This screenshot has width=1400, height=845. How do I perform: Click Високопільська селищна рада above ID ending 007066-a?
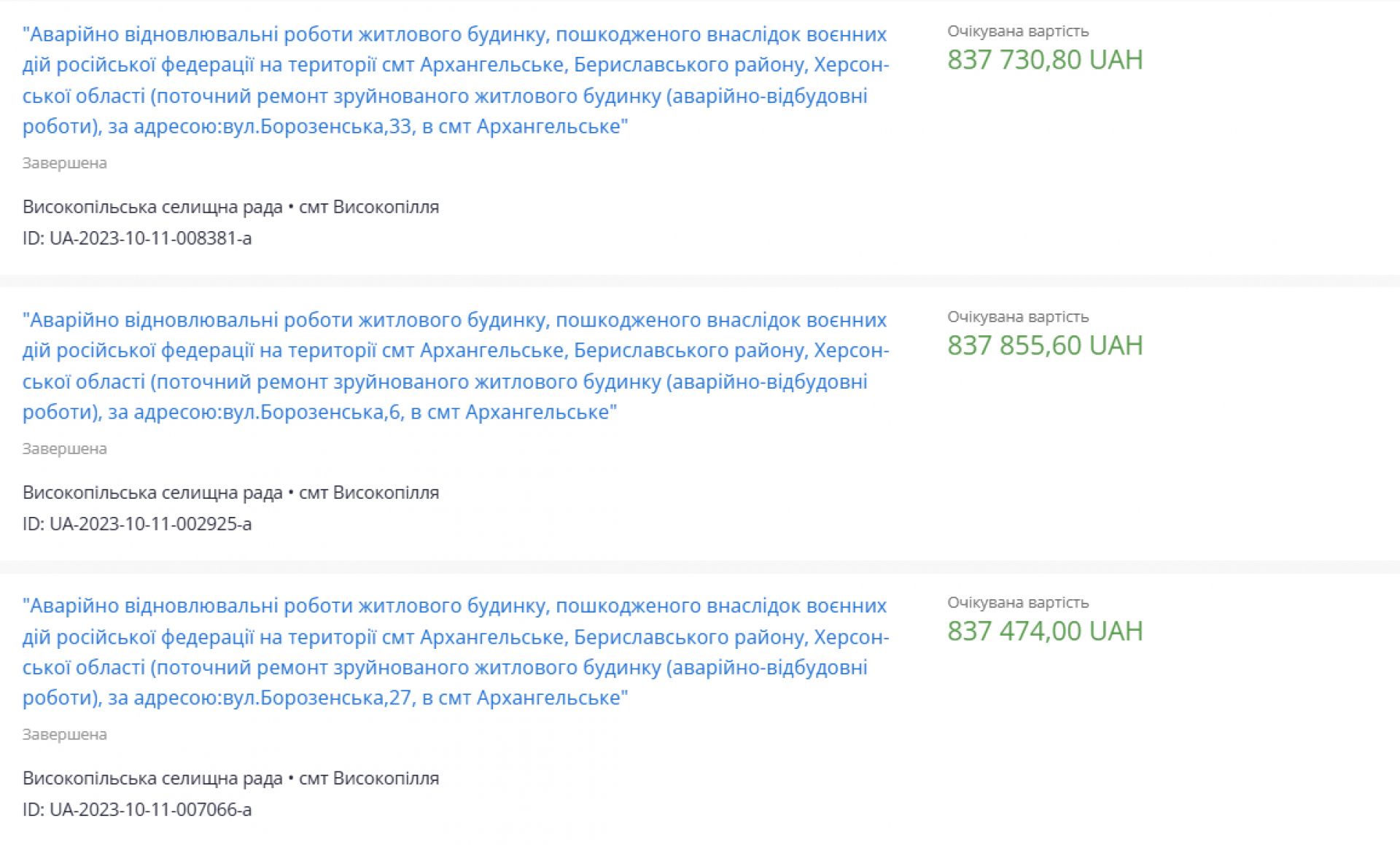pos(152,779)
